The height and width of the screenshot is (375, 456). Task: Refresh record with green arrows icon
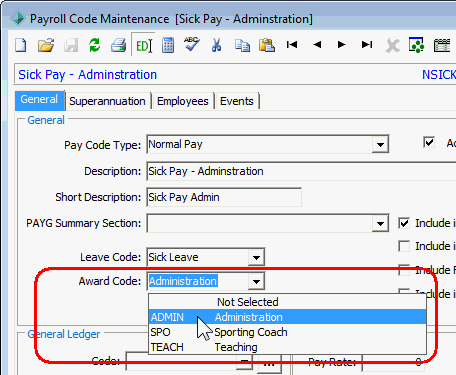coord(95,45)
